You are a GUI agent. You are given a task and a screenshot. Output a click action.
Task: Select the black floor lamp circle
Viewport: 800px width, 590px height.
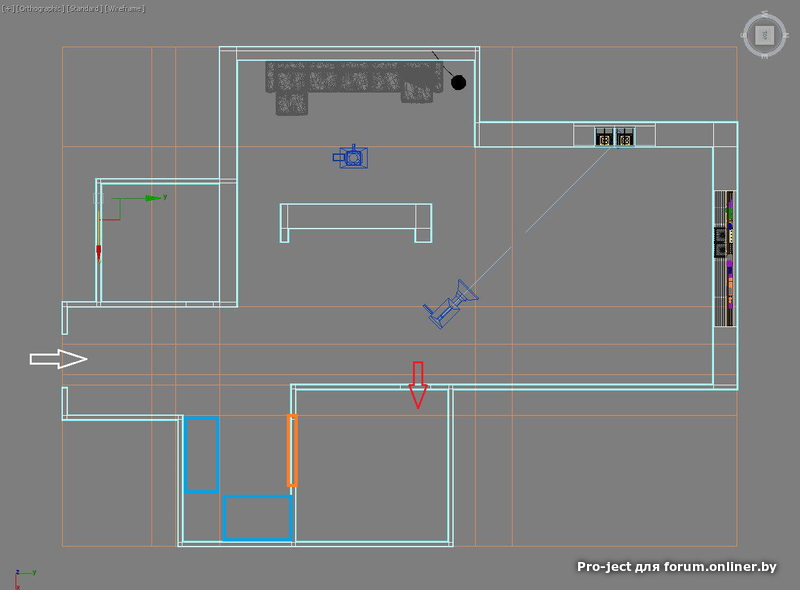pyautogui.click(x=458, y=82)
